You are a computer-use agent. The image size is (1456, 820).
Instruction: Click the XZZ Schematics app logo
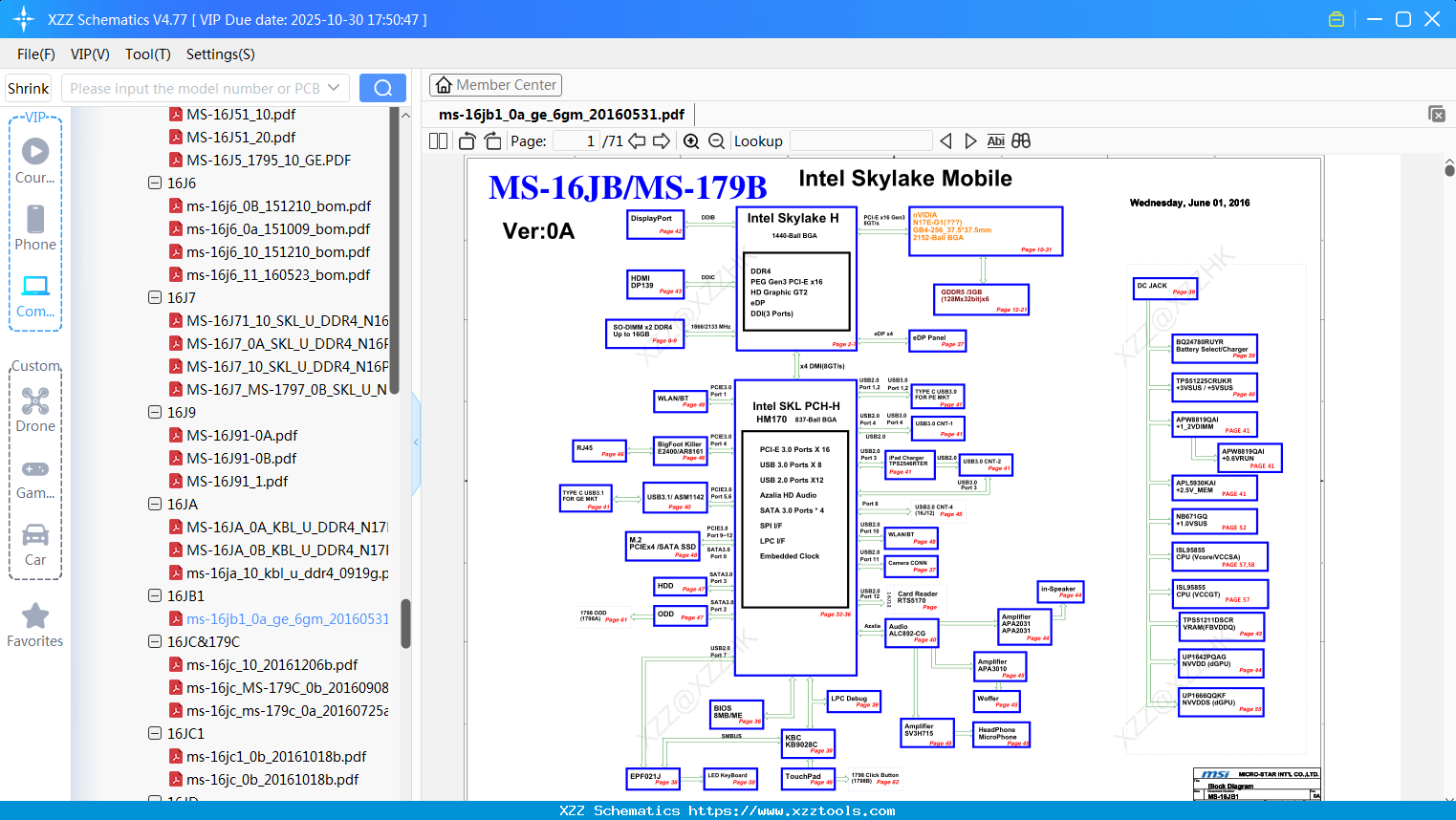24,19
